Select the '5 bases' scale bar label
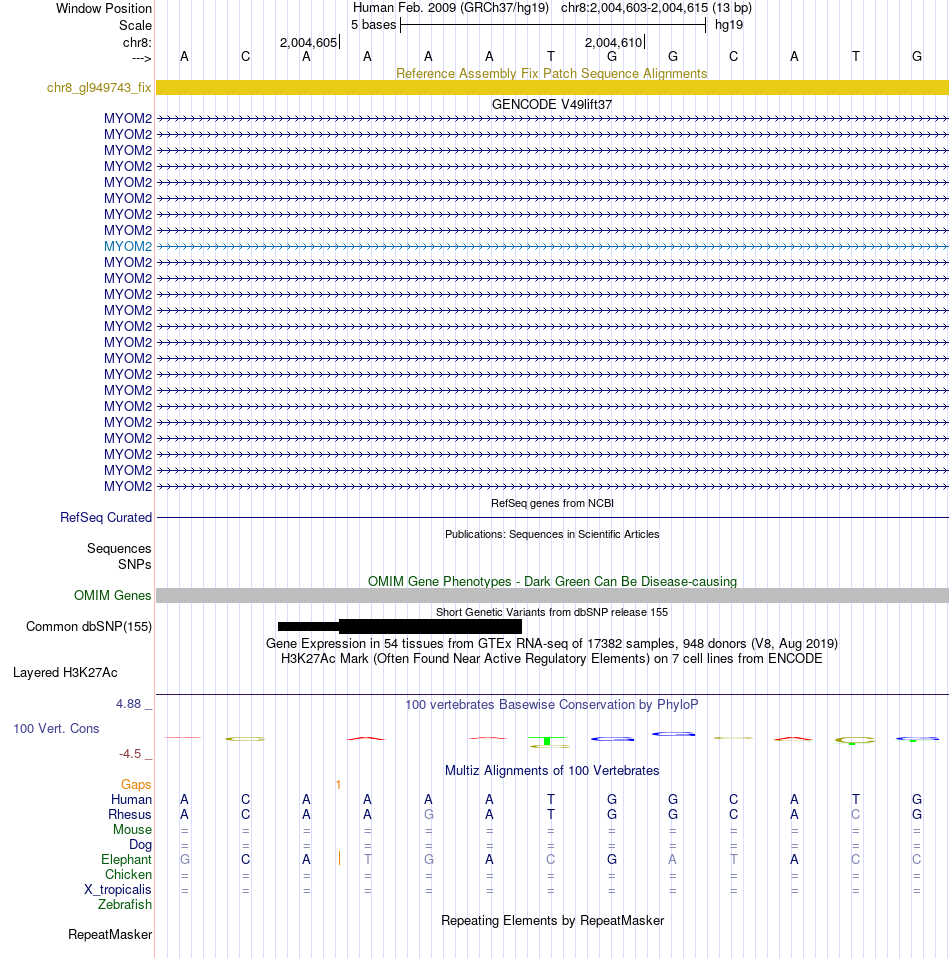This screenshot has height=958, width=950. (x=373, y=25)
